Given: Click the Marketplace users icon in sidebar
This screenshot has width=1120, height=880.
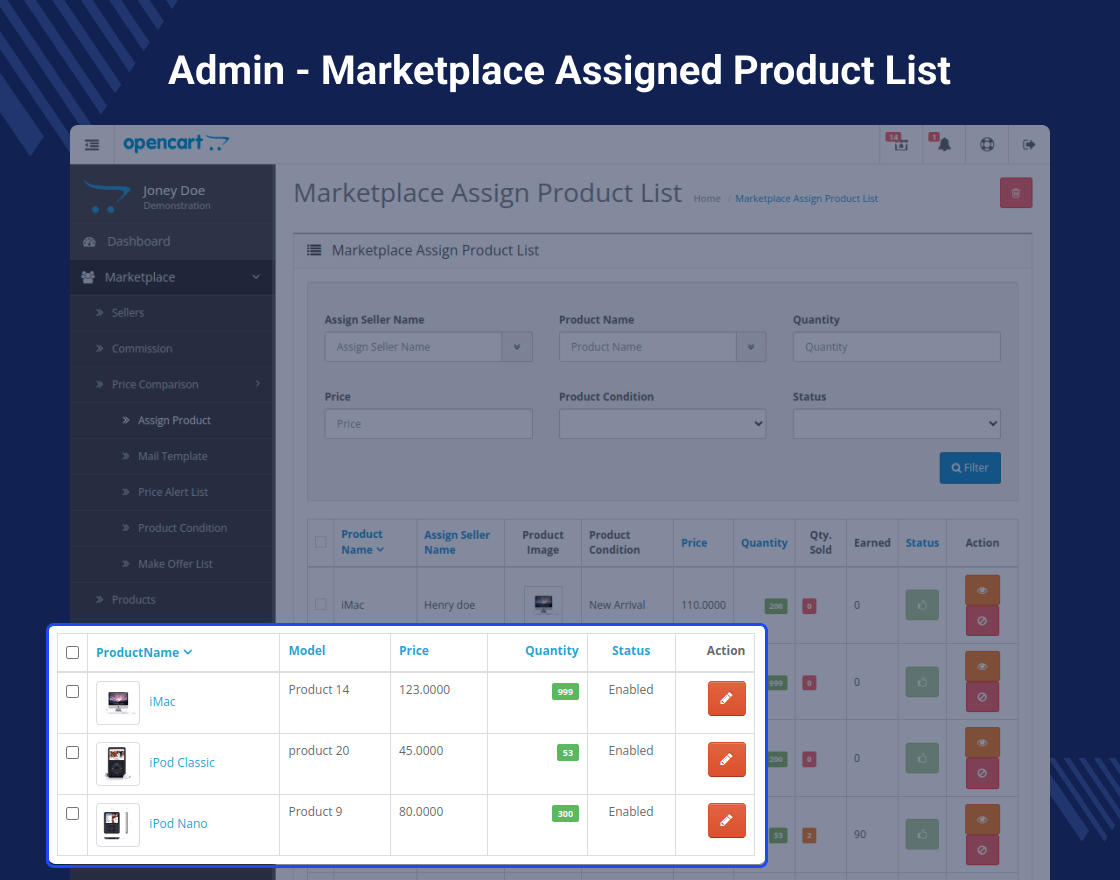Looking at the screenshot, I should 88,277.
